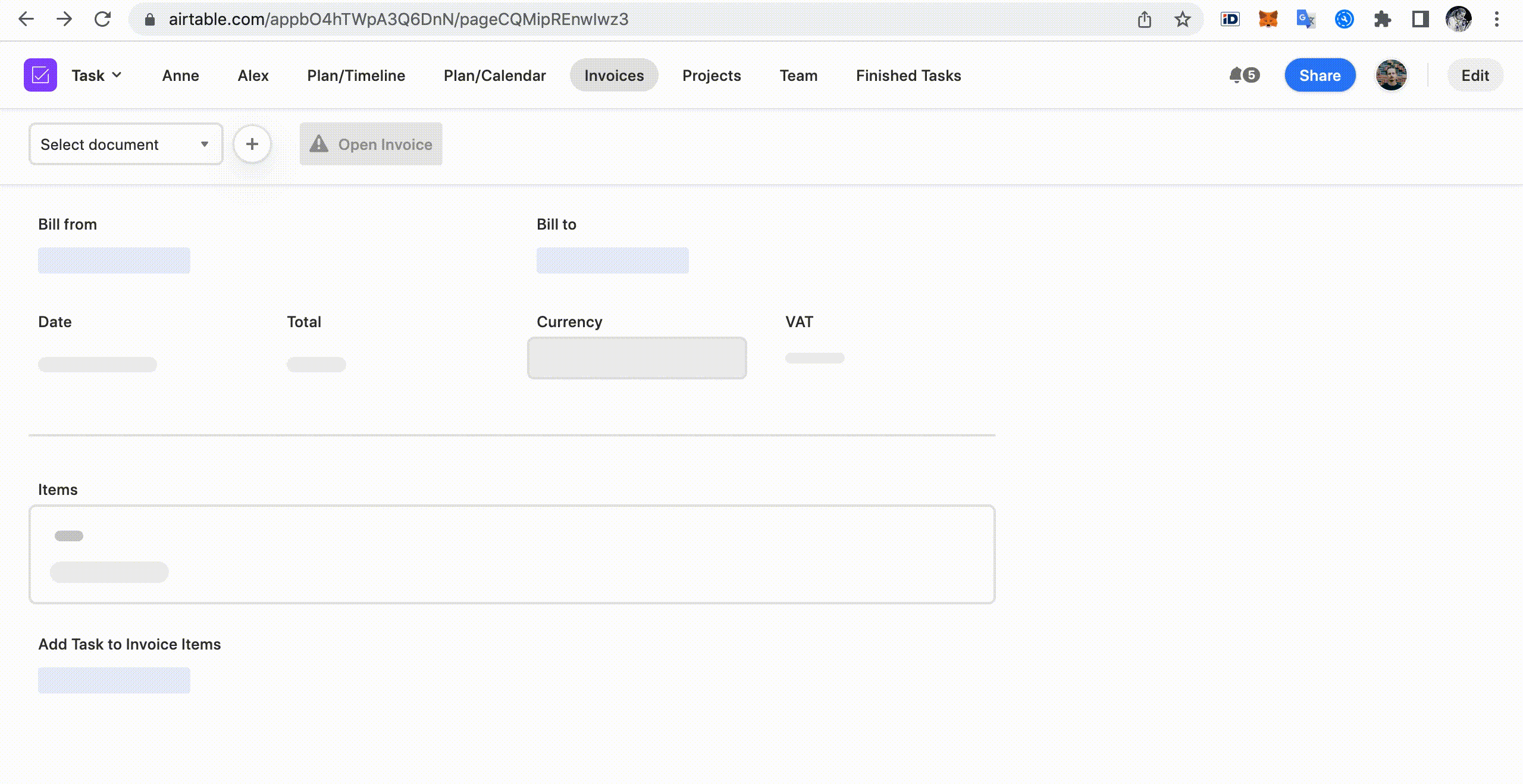Switch to the Invoices tab
Viewport: 1523px width, 784px height.
pyautogui.click(x=613, y=75)
